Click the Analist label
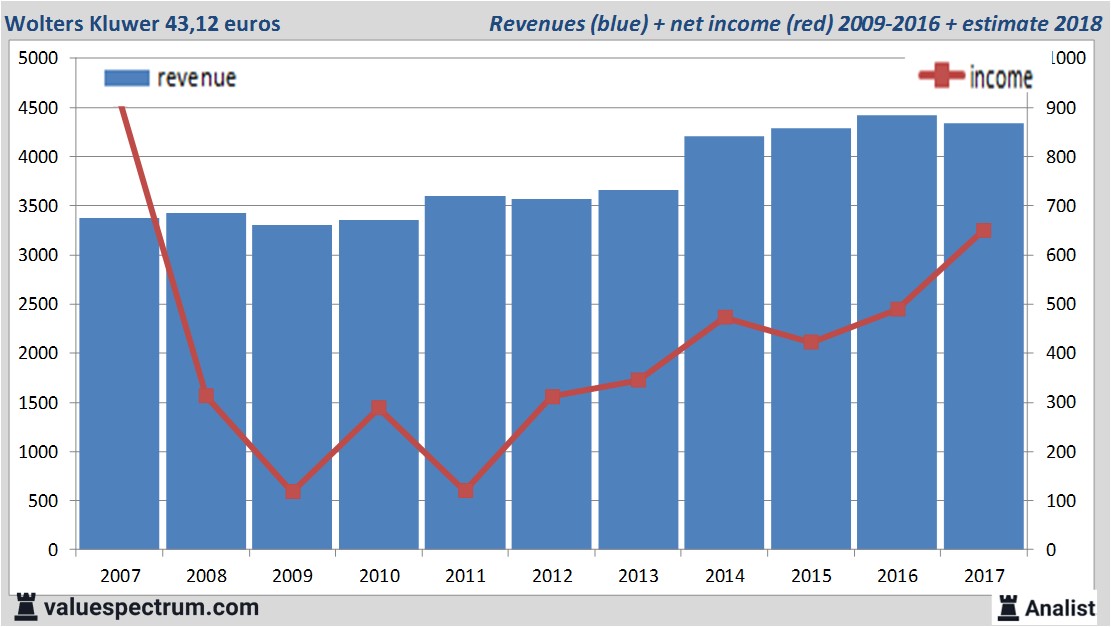The height and width of the screenshot is (627, 1111). coord(1059,608)
